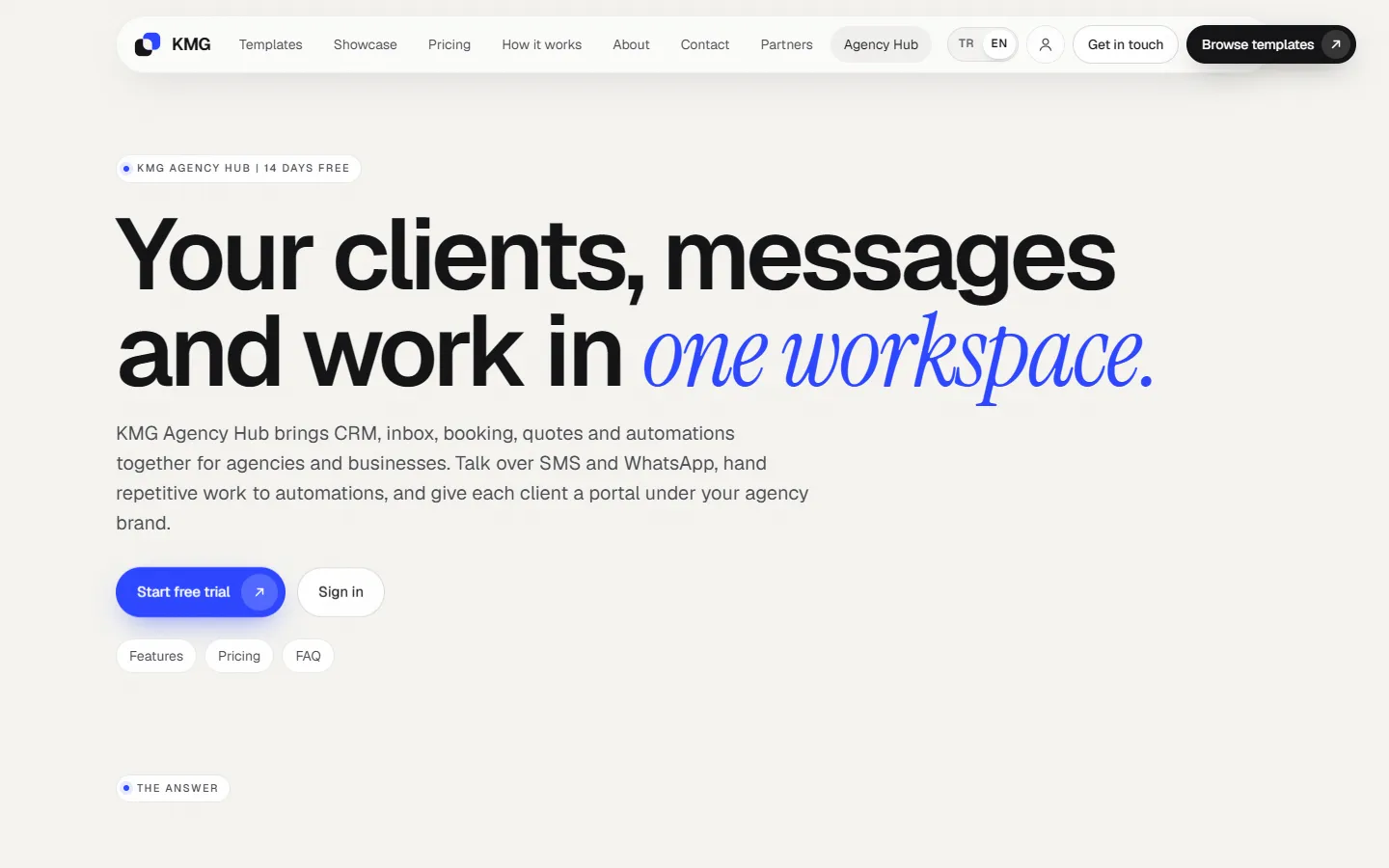Jump to Pricing via the hero chip
1389x868 pixels.
coord(239,656)
